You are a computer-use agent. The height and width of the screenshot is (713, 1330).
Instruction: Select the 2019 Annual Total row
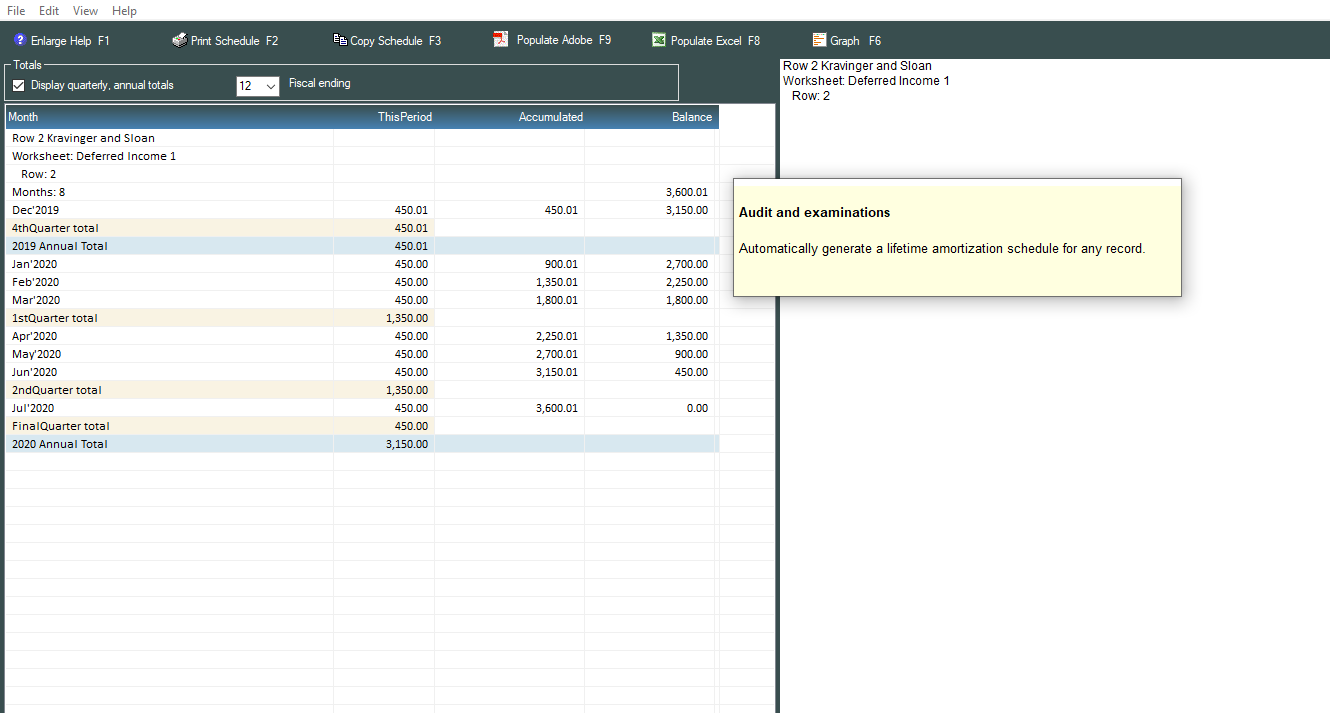click(361, 246)
